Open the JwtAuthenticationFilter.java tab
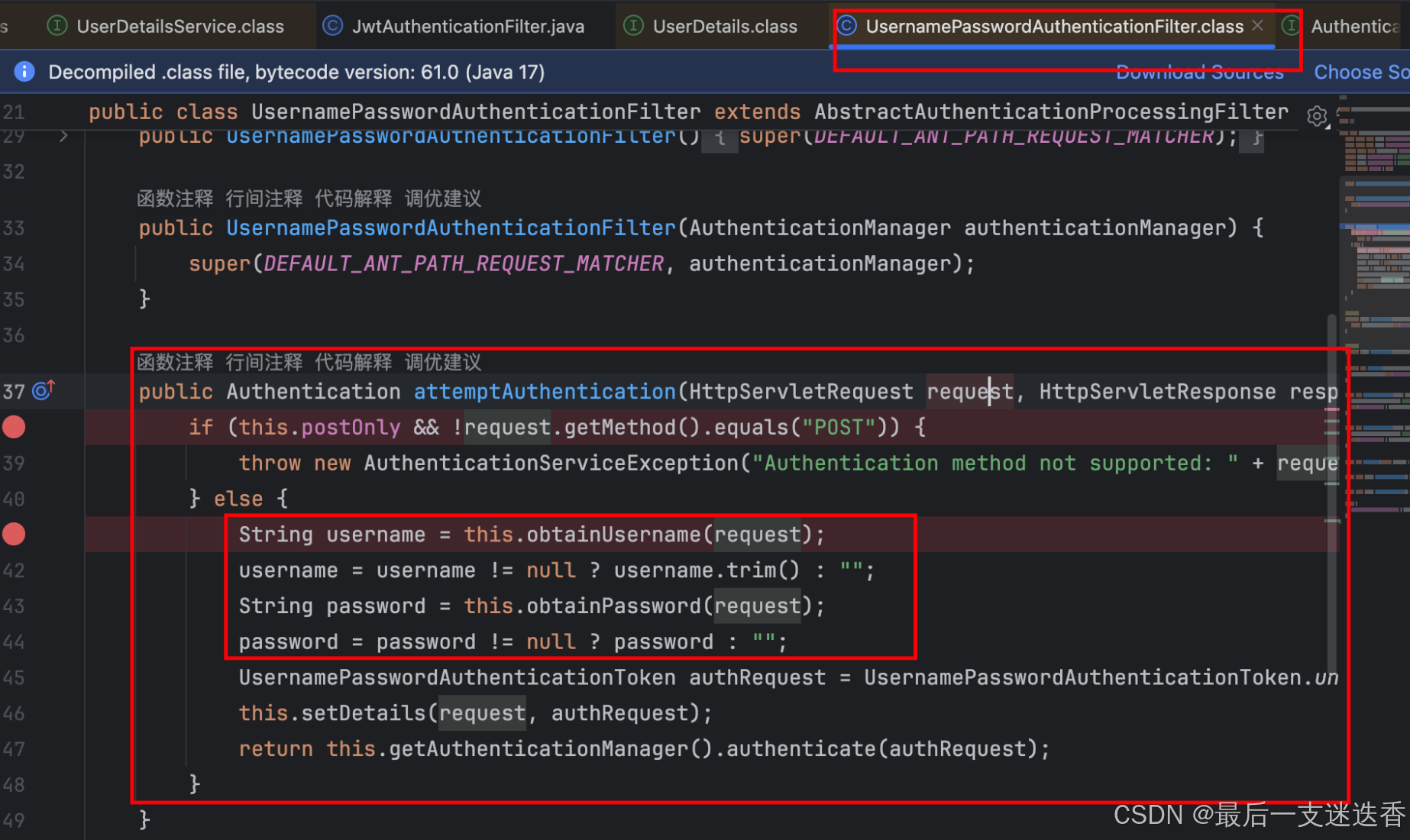Viewport: 1410px width, 840px height. (x=454, y=27)
